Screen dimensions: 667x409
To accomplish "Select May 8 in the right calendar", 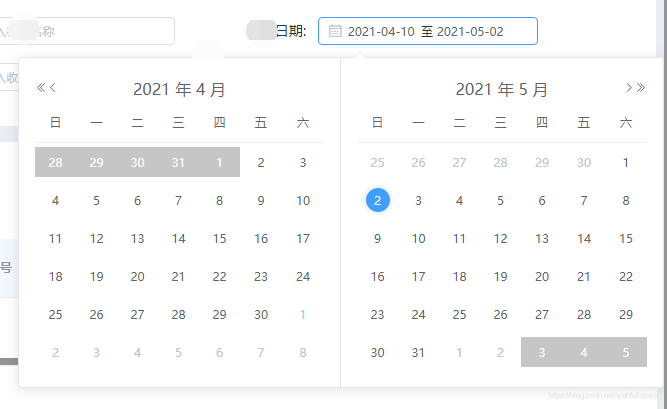I will (x=626, y=200).
